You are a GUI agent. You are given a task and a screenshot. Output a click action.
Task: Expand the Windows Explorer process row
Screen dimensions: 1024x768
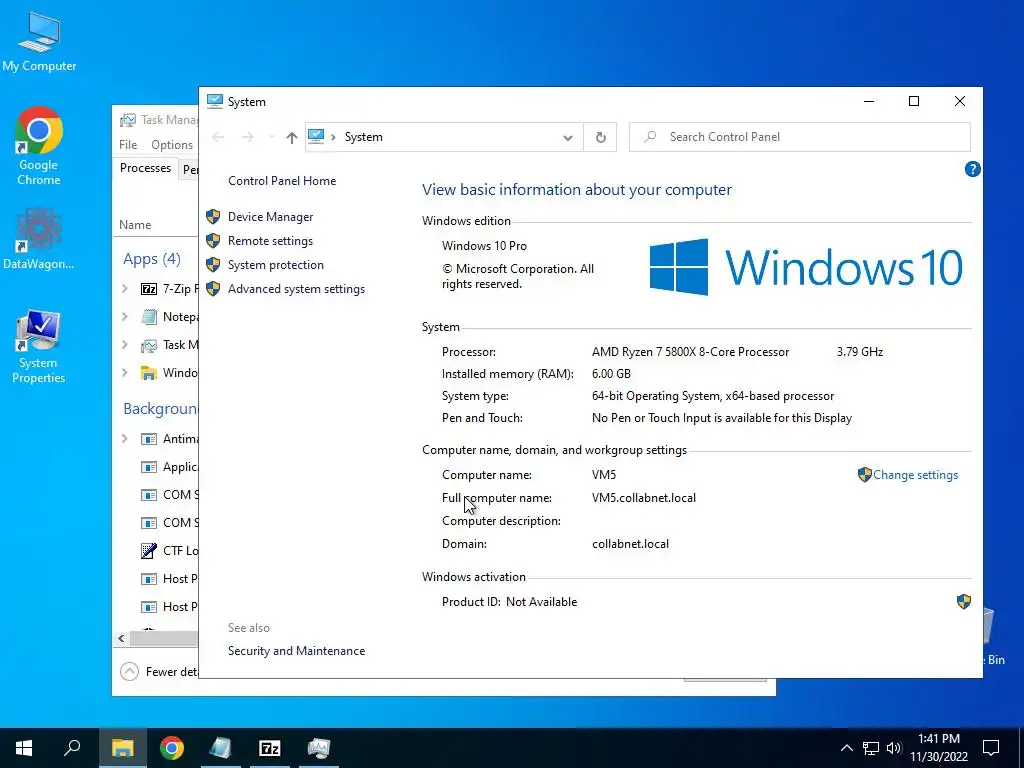click(125, 373)
